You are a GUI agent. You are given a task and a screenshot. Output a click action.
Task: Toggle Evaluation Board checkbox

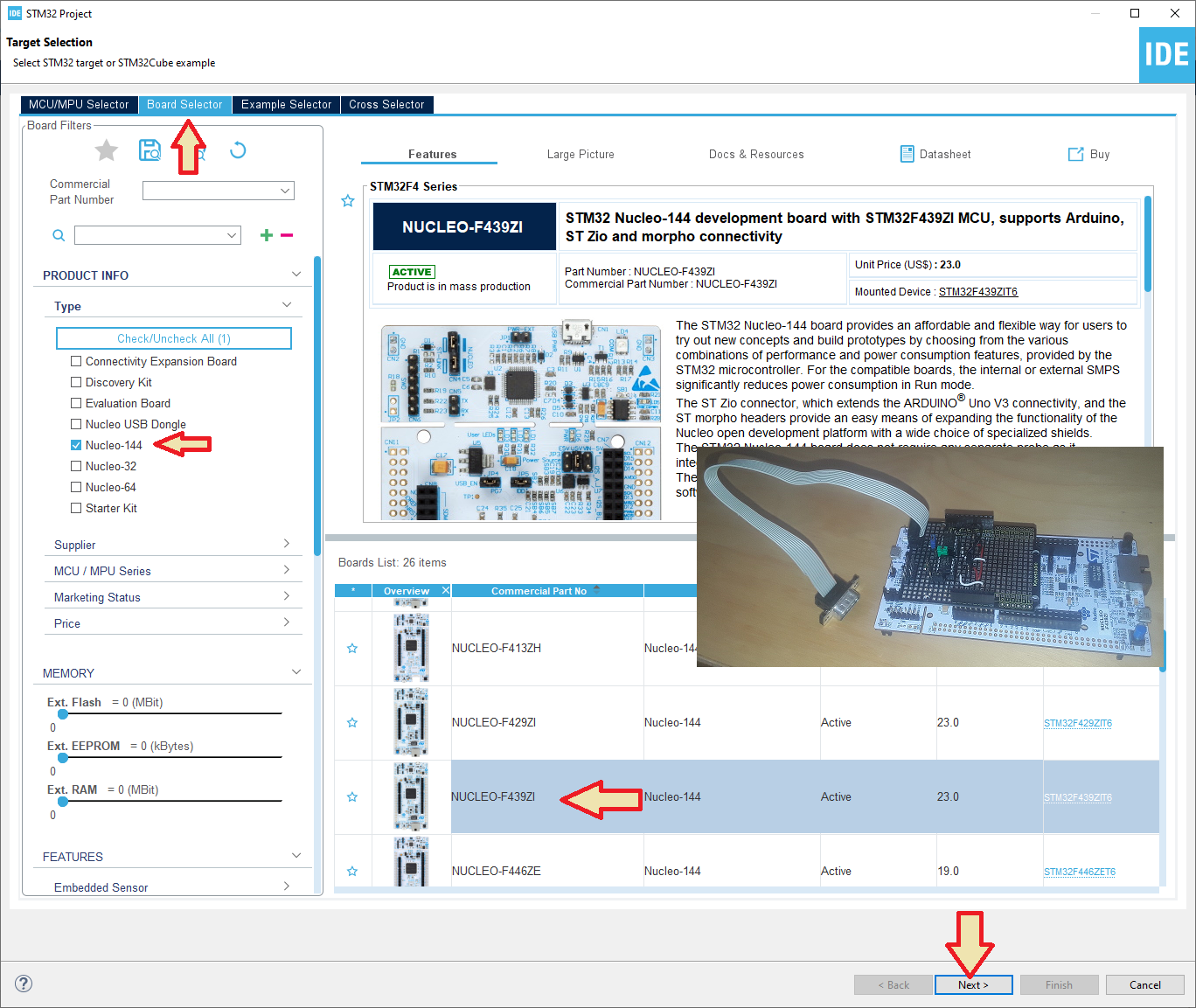pyautogui.click(x=76, y=403)
